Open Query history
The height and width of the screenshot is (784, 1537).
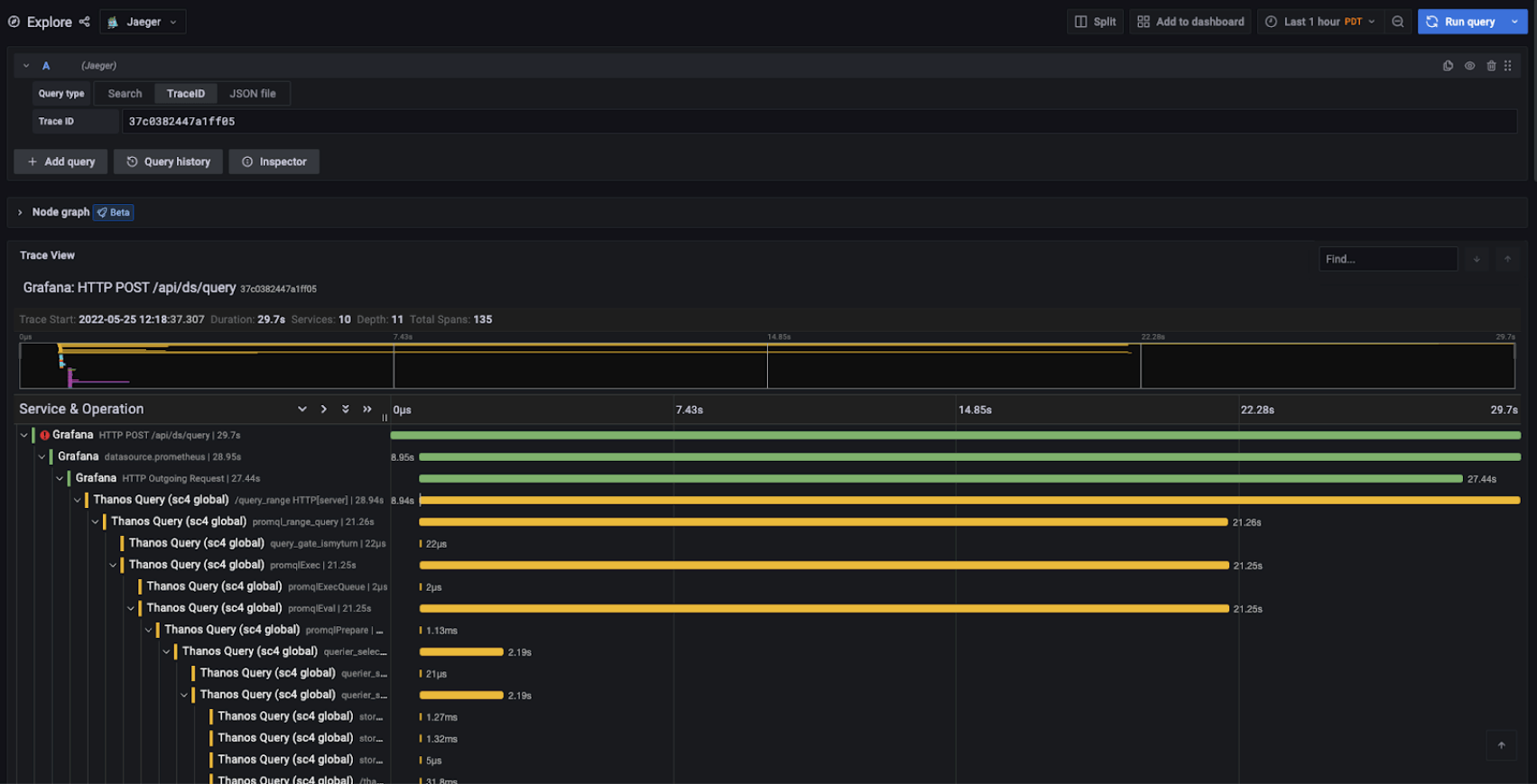point(168,161)
